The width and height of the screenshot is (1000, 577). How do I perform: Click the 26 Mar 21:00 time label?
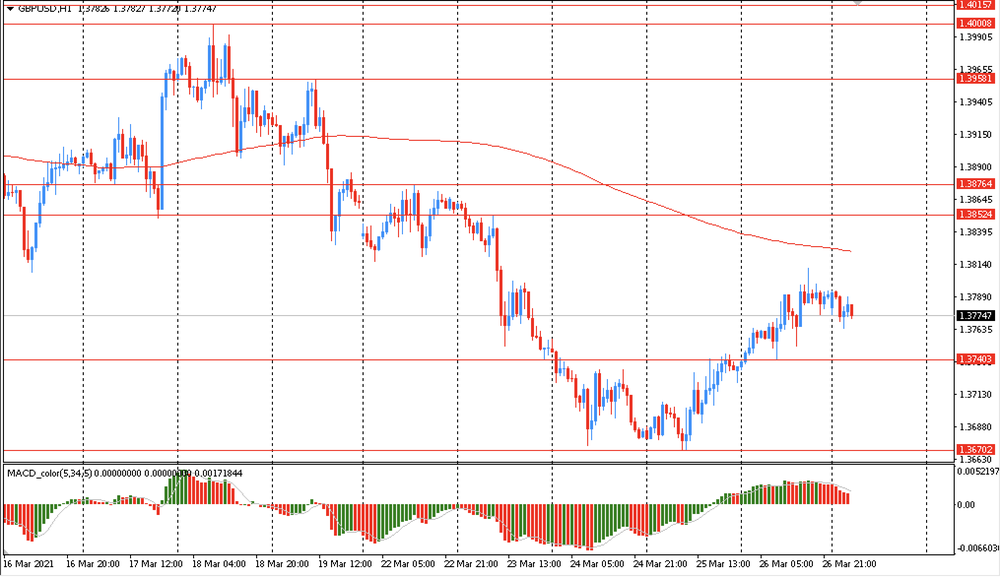click(x=849, y=564)
